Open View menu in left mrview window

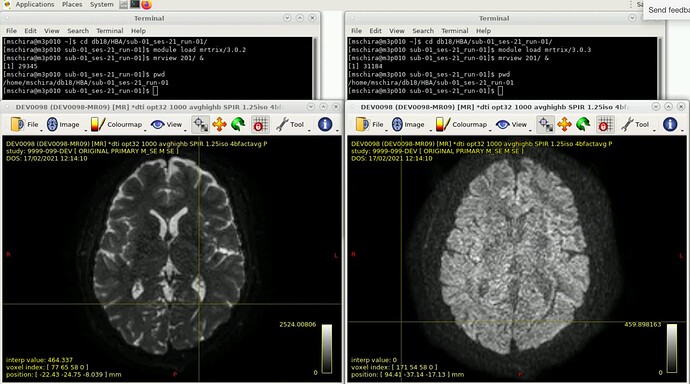pyautogui.click(x=167, y=124)
